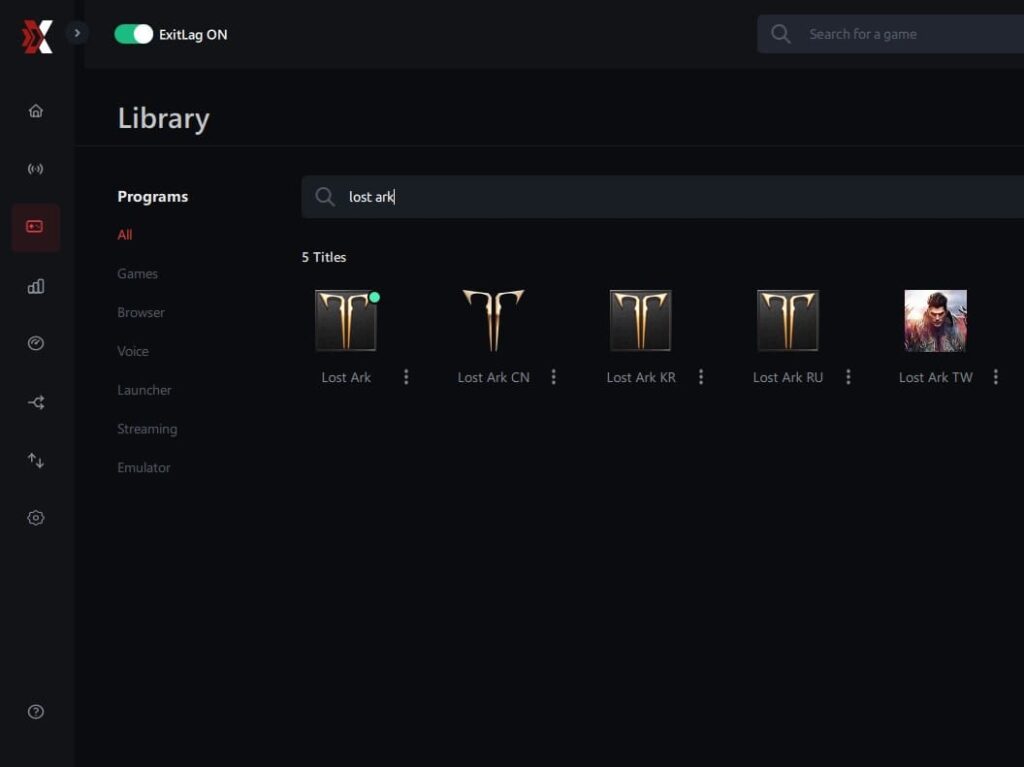This screenshot has height=767, width=1024.
Task: Open the route split icon in sidebar
Action: [36, 402]
